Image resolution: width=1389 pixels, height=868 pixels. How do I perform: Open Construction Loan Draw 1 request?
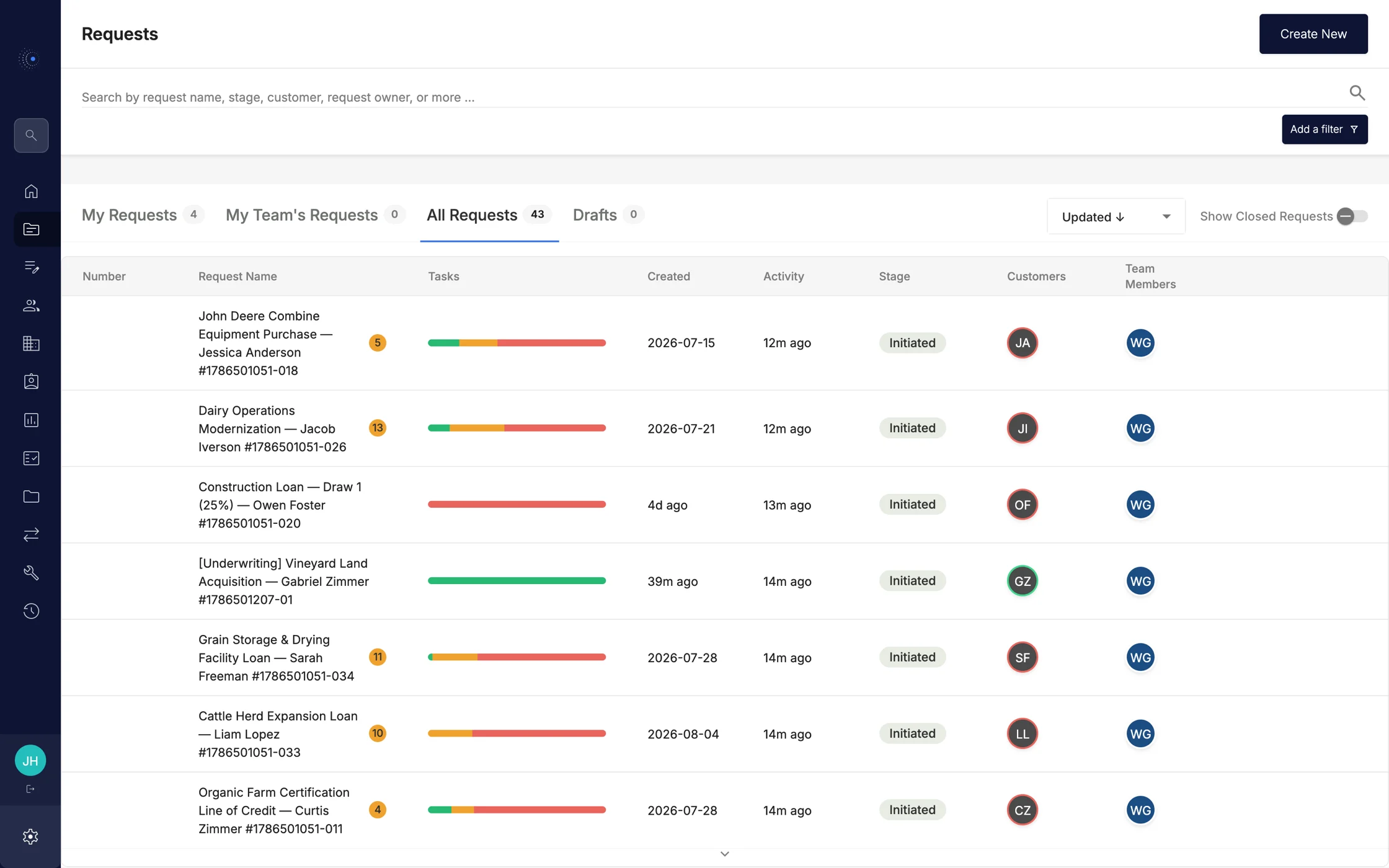click(x=280, y=505)
